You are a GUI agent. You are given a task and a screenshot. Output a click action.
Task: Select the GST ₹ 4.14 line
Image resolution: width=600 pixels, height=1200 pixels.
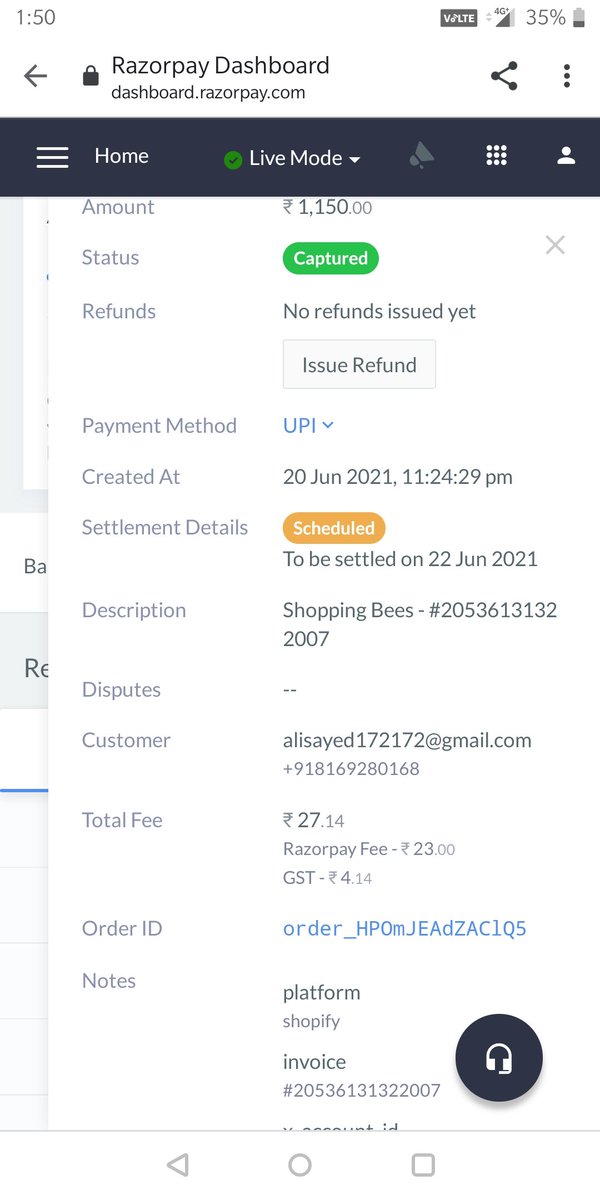pos(327,878)
